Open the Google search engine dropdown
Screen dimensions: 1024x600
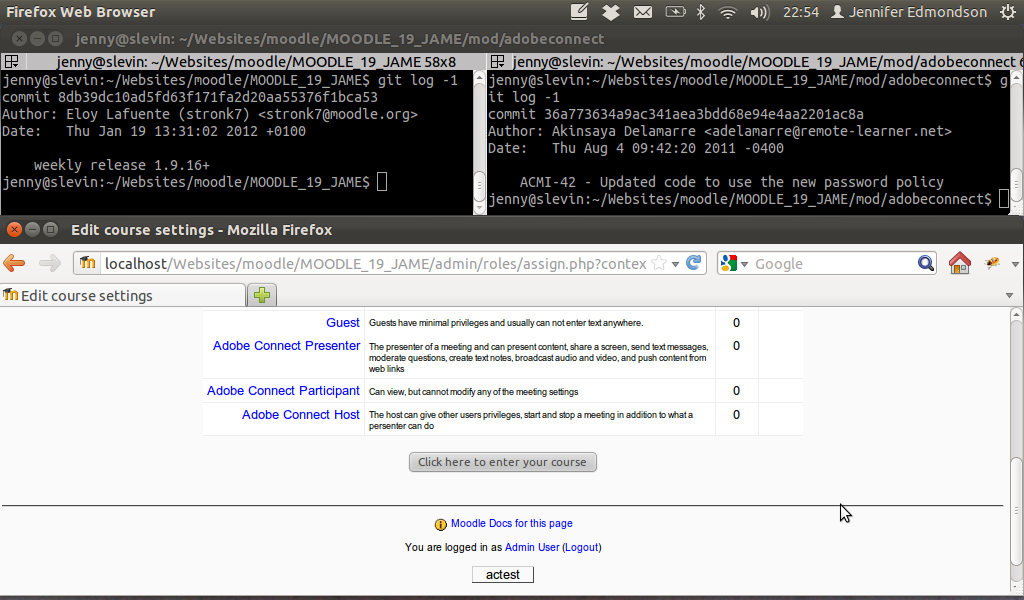tap(733, 263)
